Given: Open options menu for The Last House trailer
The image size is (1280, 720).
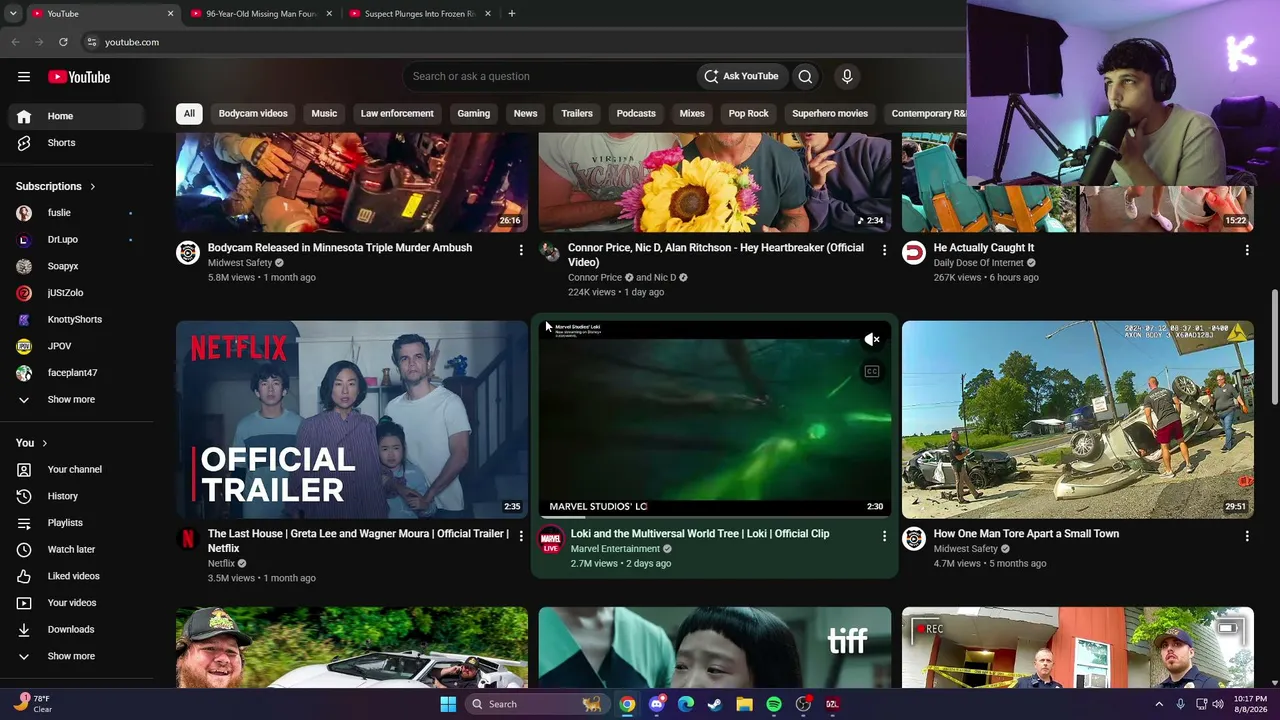Looking at the screenshot, I should point(521,536).
